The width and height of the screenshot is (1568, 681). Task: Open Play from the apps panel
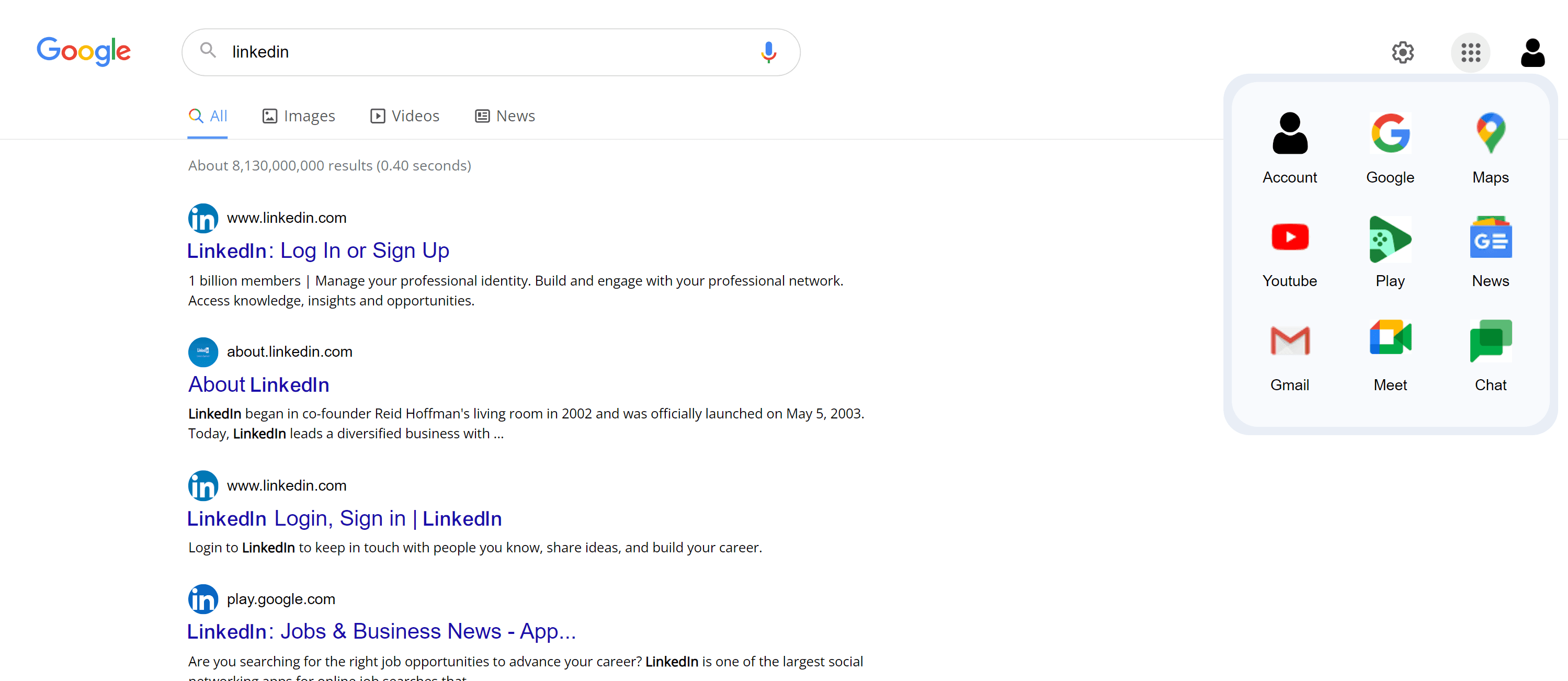[1390, 252]
